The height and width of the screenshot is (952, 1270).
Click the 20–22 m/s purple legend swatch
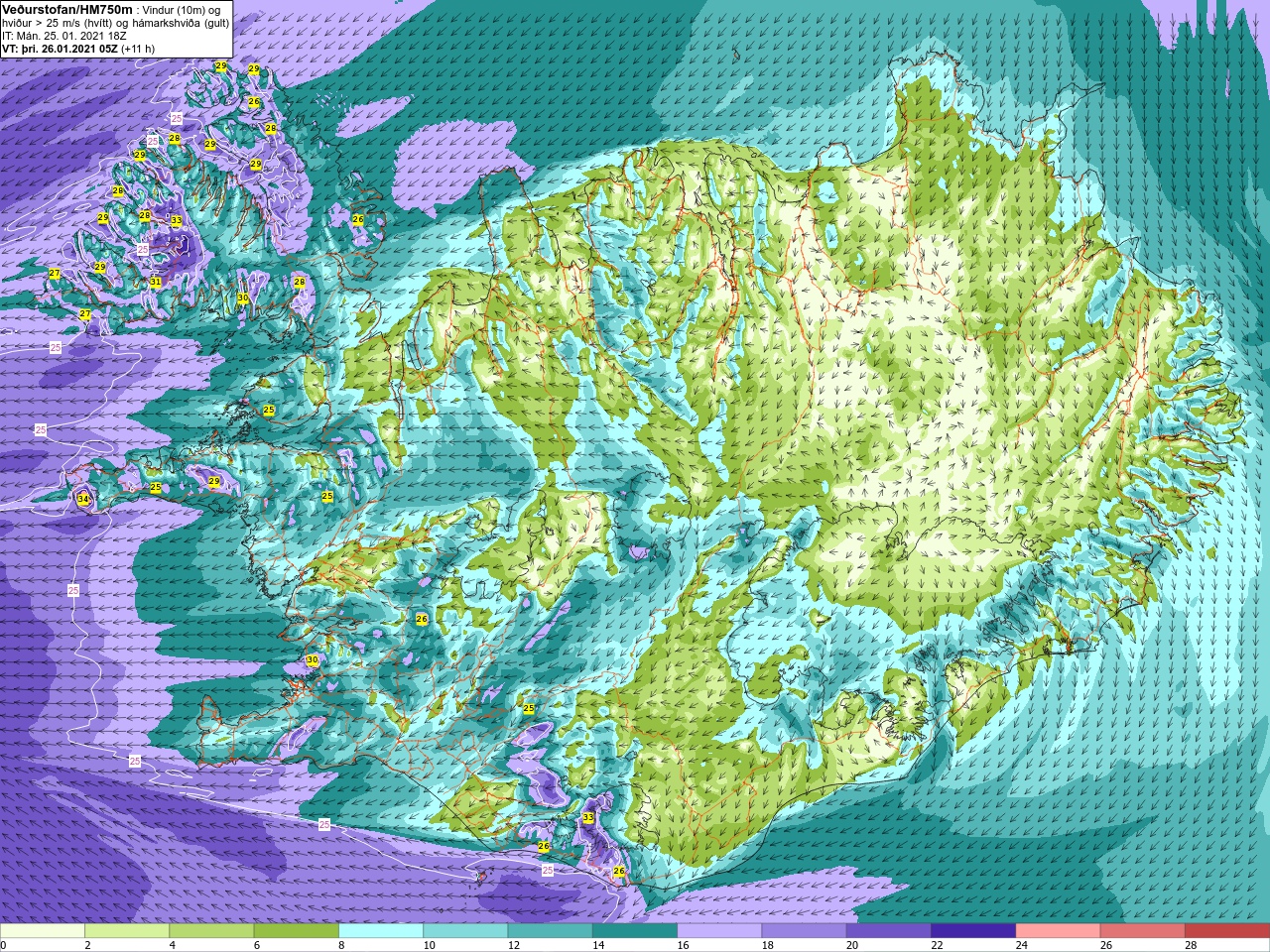coord(889,931)
